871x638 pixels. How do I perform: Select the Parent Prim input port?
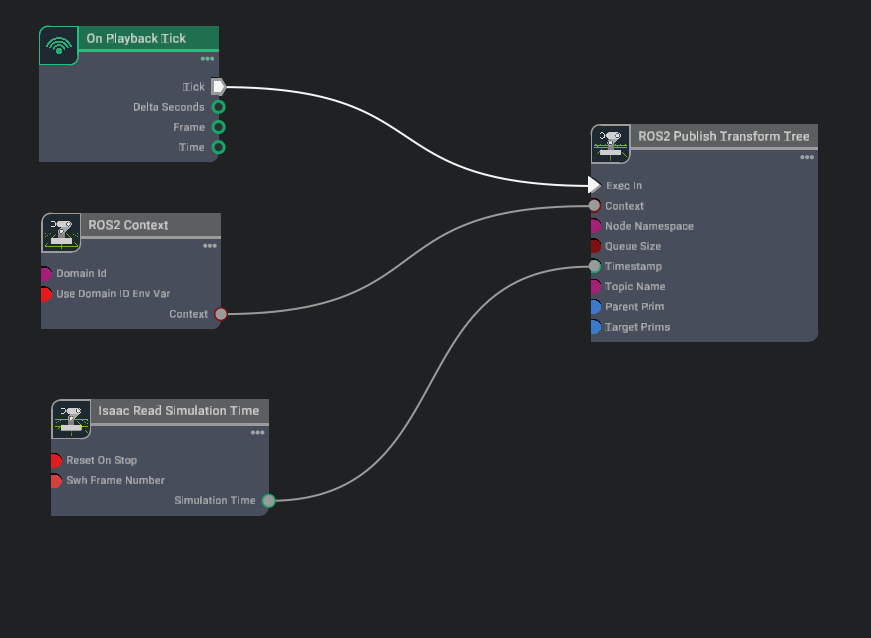click(x=595, y=307)
